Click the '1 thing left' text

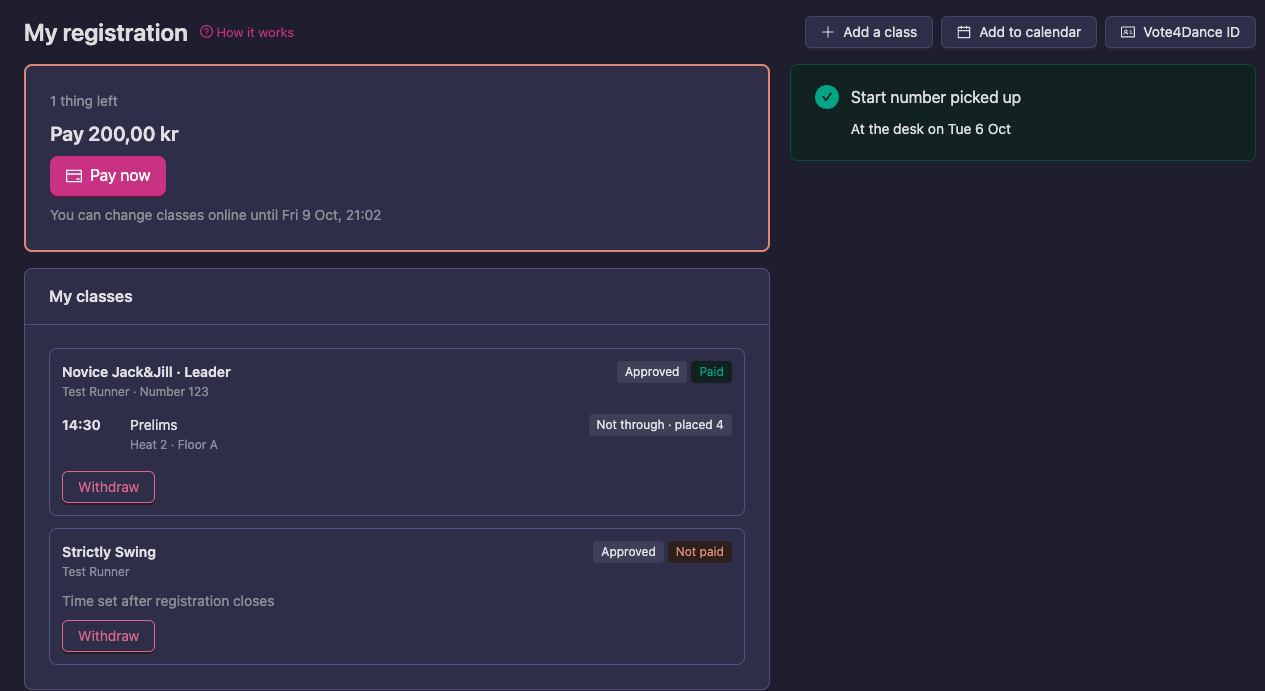coord(84,101)
